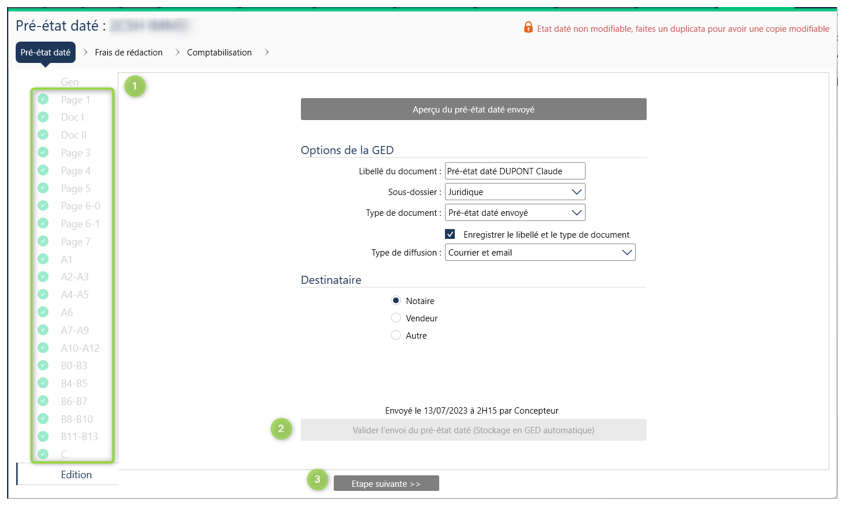This screenshot has height=510, width=857.
Task: Click the Libellé du document input field
Action: [x=515, y=171]
